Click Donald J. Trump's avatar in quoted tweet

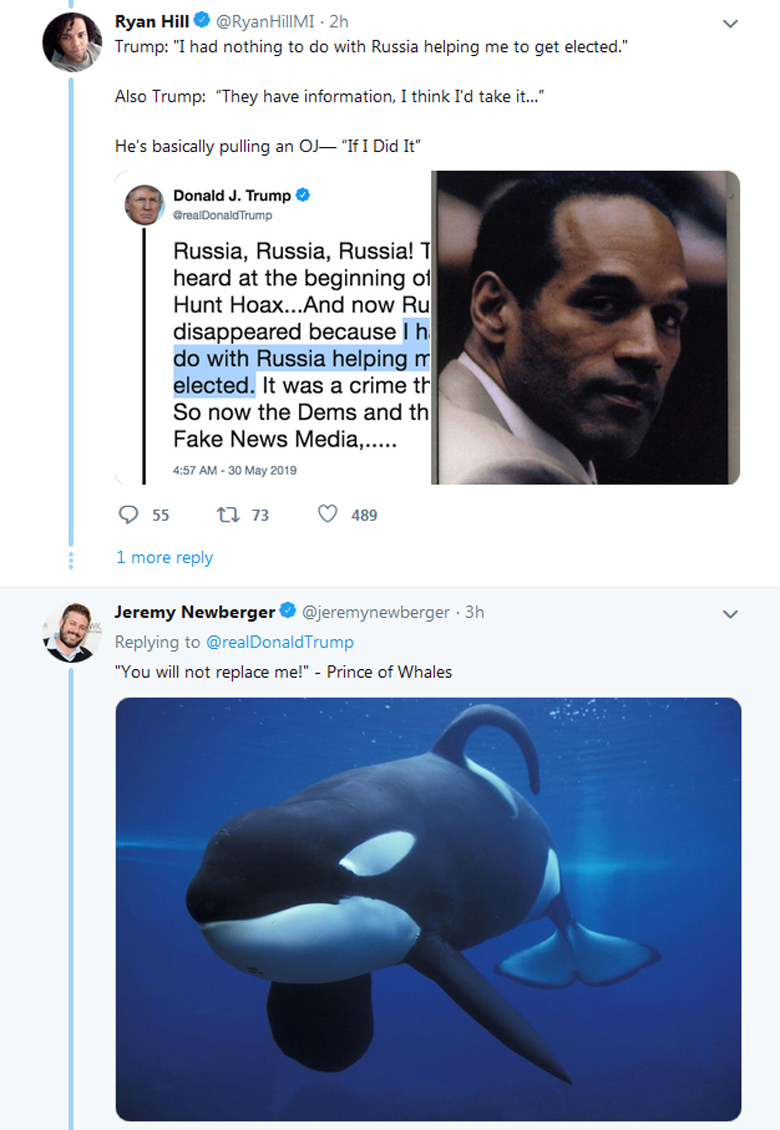[x=144, y=204]
